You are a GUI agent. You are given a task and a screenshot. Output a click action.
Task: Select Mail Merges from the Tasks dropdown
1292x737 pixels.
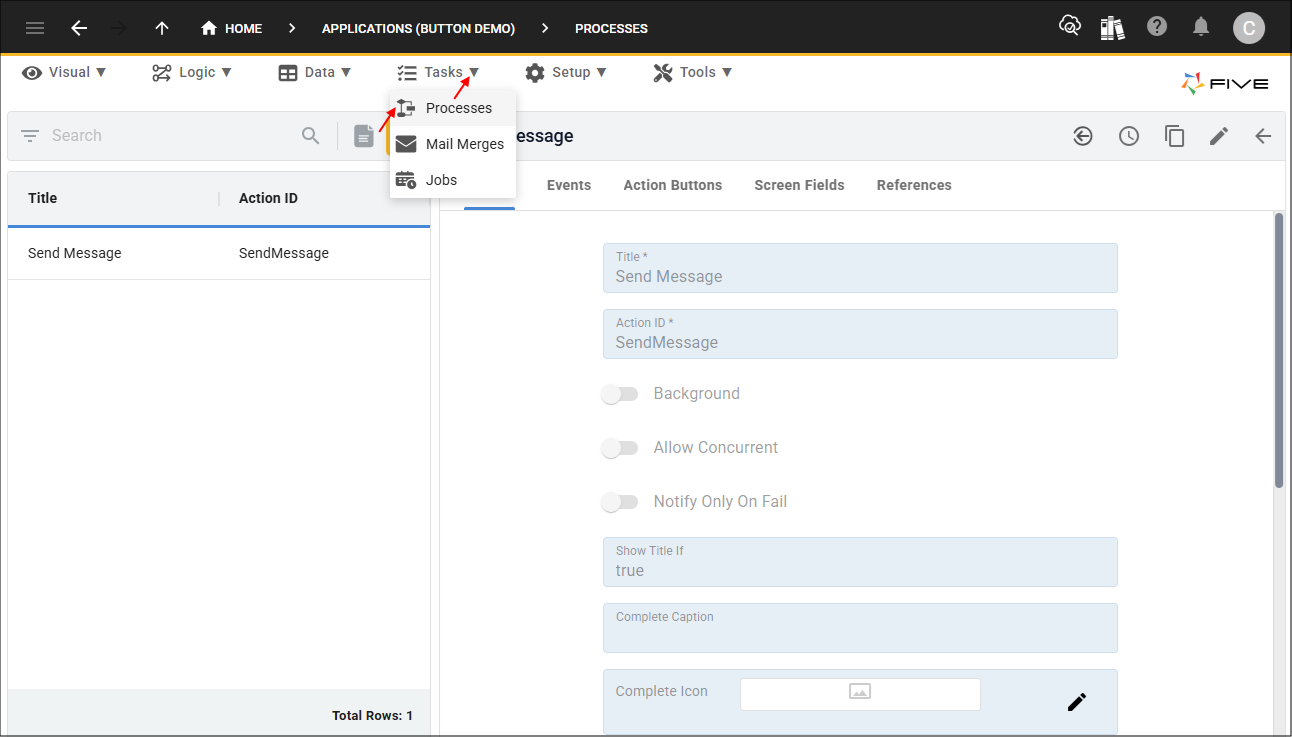click(x=453, y=144)
